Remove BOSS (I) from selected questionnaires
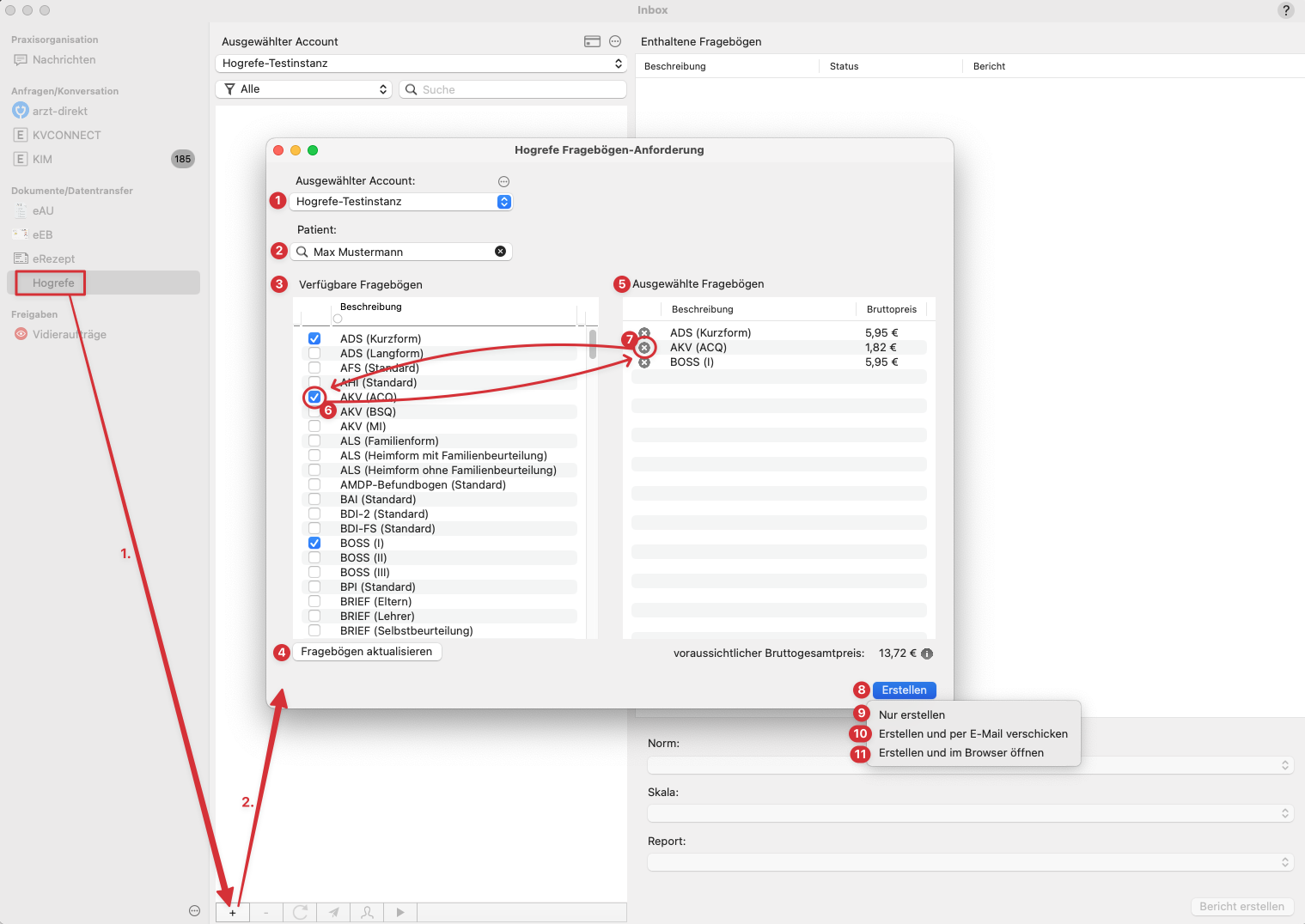 (644, 362)
